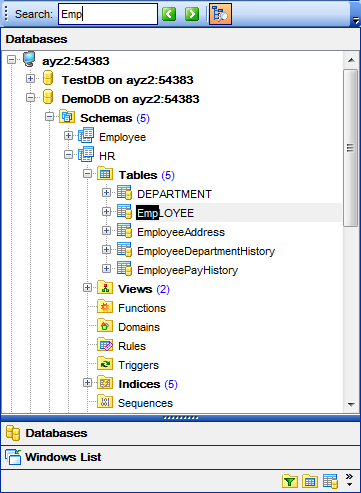
Task: Select the DEPARTMENT table
Action: (x=174, y=194)
